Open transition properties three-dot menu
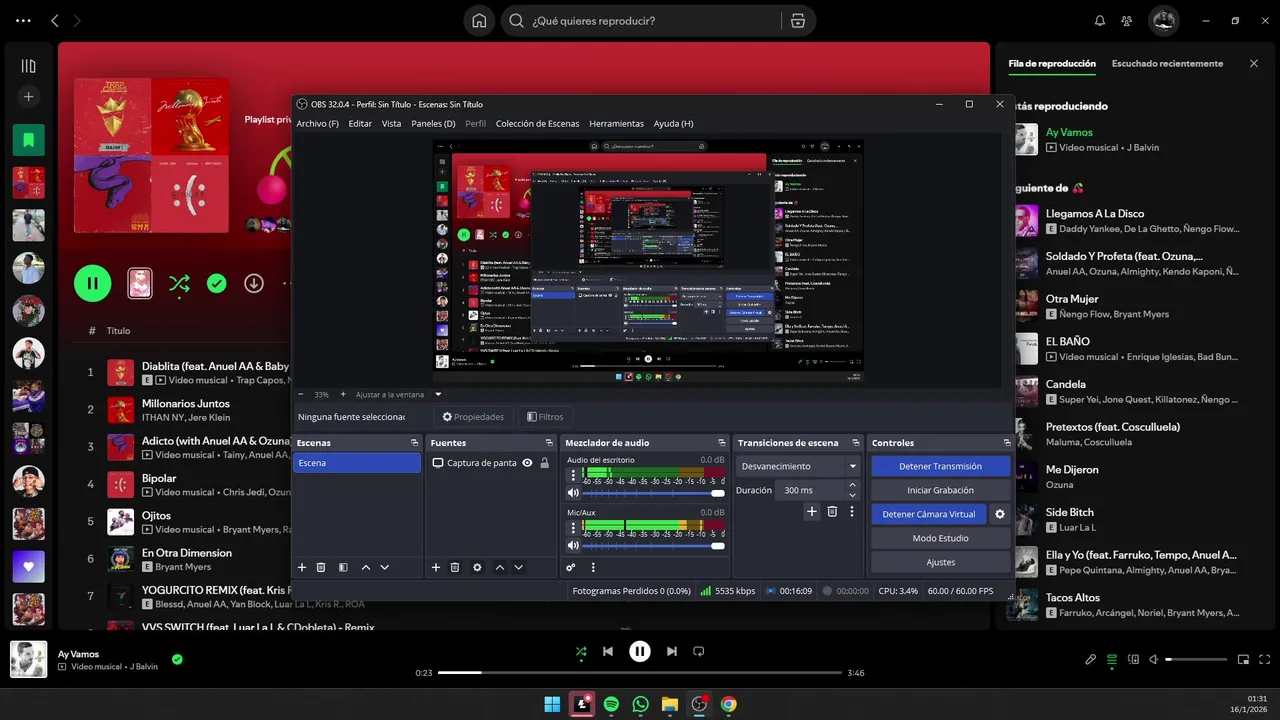The image size is (1280, 720). coord(852,511)
